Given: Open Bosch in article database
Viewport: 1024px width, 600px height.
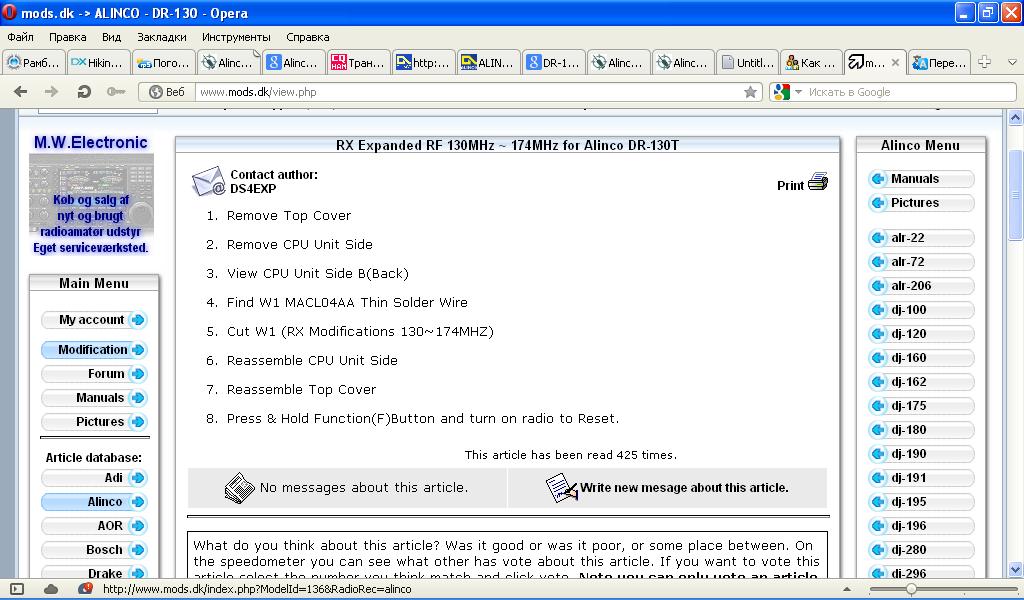Looking at the screenshot, I should (93, 550).
